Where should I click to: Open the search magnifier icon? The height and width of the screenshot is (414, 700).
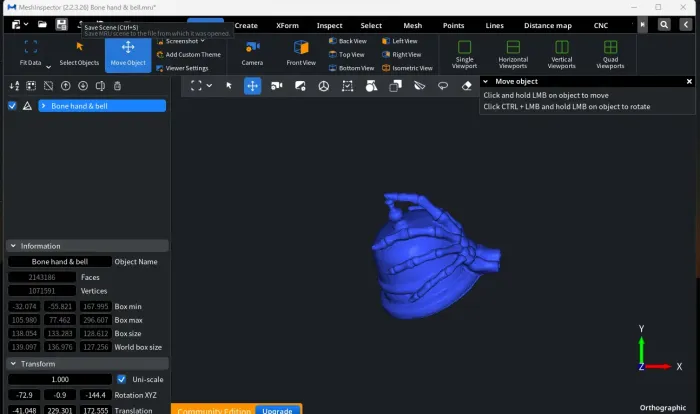click(x=664, y=25)
